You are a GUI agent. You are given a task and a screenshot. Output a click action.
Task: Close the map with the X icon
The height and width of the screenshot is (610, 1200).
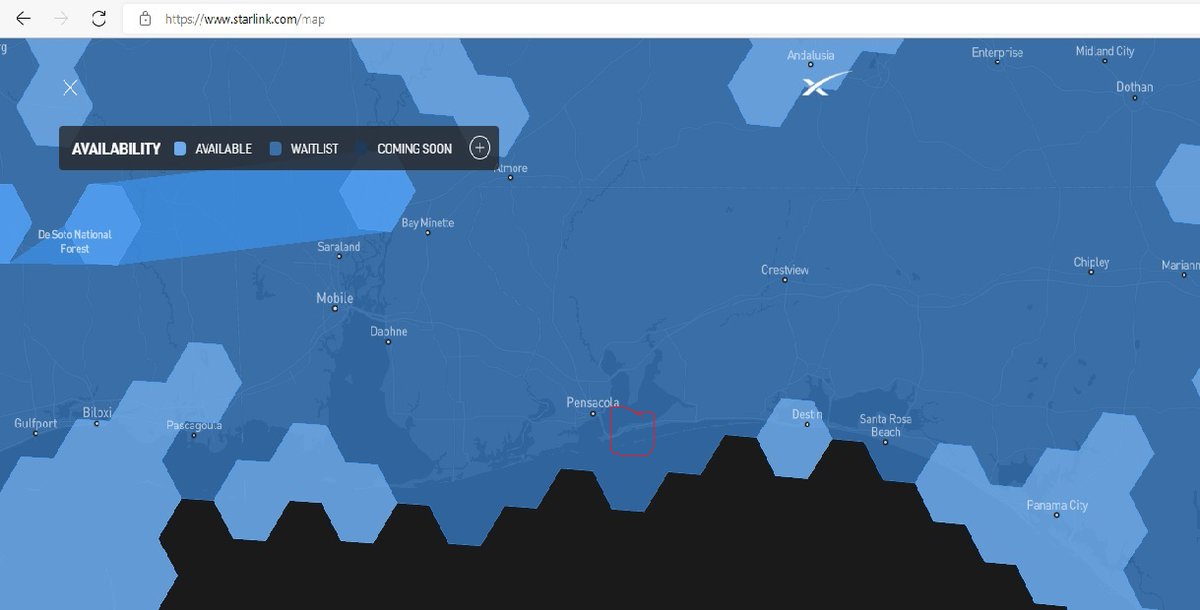pyautogui.click(x=70, y=87)
